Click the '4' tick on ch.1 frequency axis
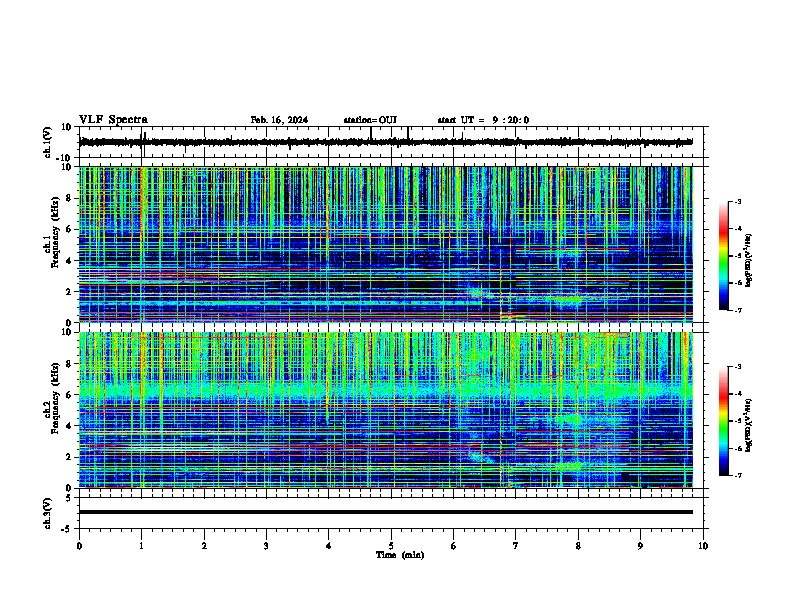 [x=70, y=261]
